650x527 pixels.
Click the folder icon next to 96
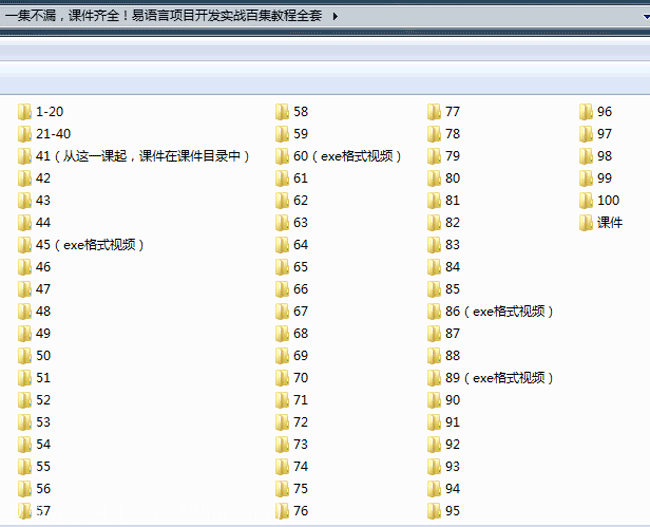pos(586,112)
